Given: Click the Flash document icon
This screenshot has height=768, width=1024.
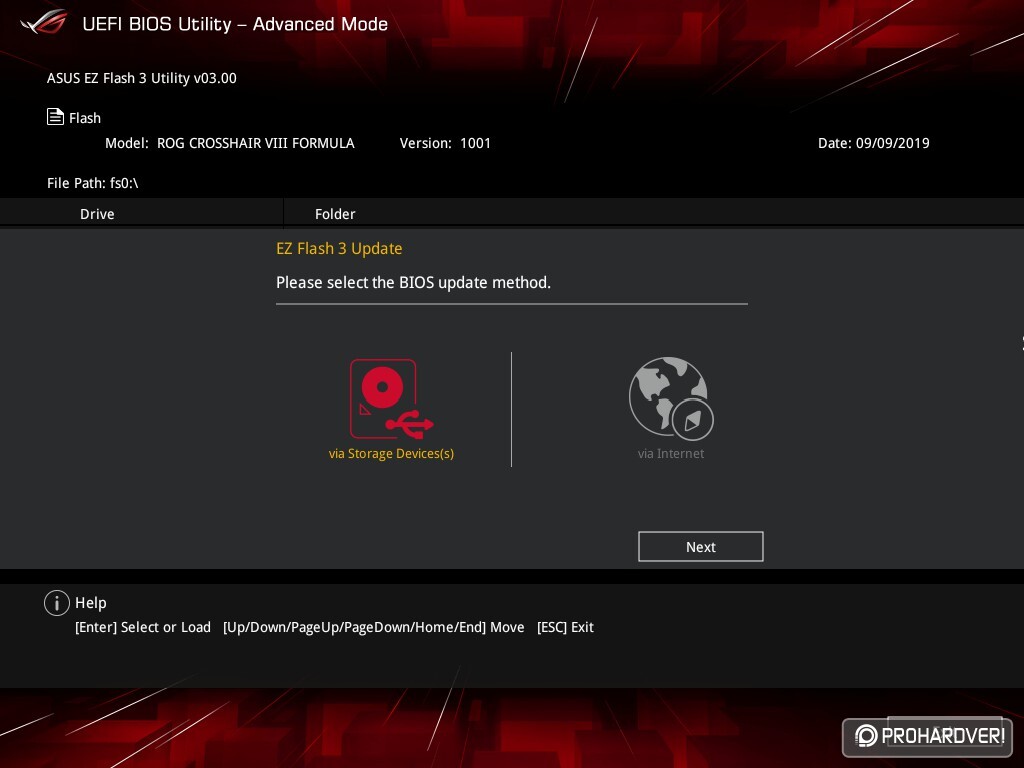Looking at the screenshot, I should click(55, 117).
